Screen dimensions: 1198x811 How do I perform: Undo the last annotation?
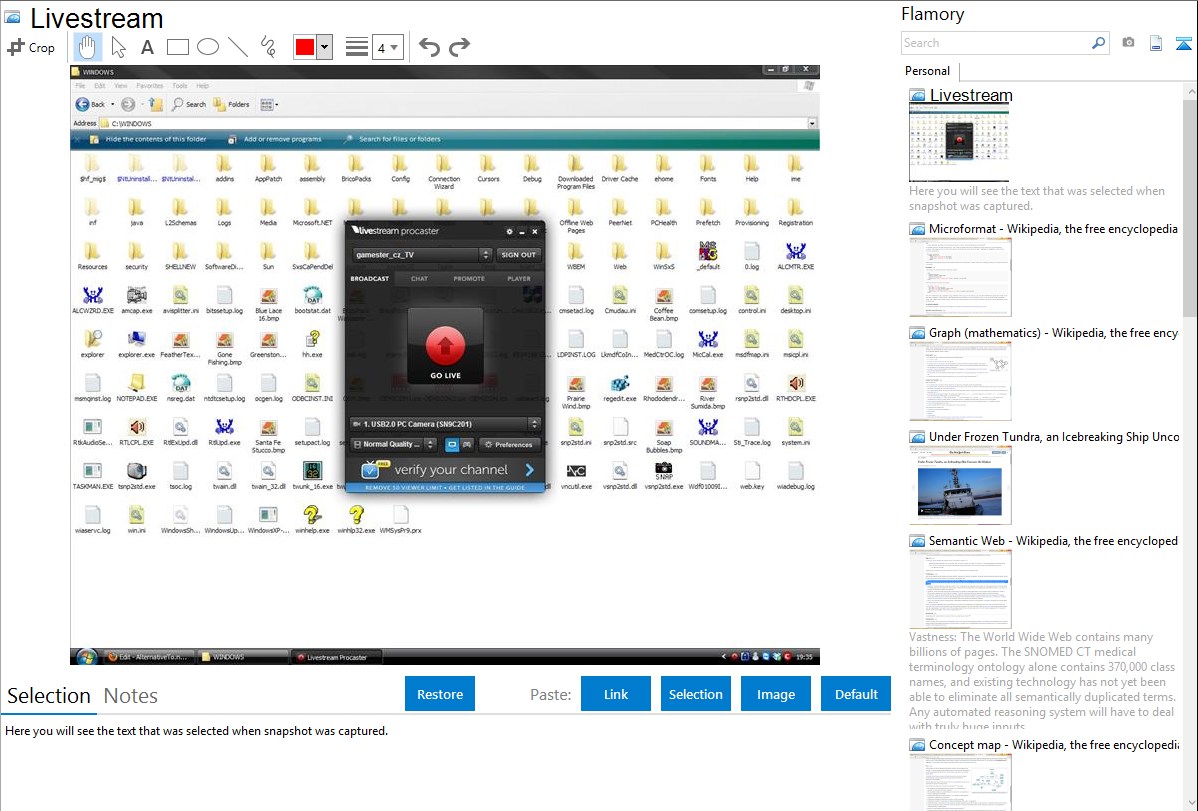tap(429, 47)
